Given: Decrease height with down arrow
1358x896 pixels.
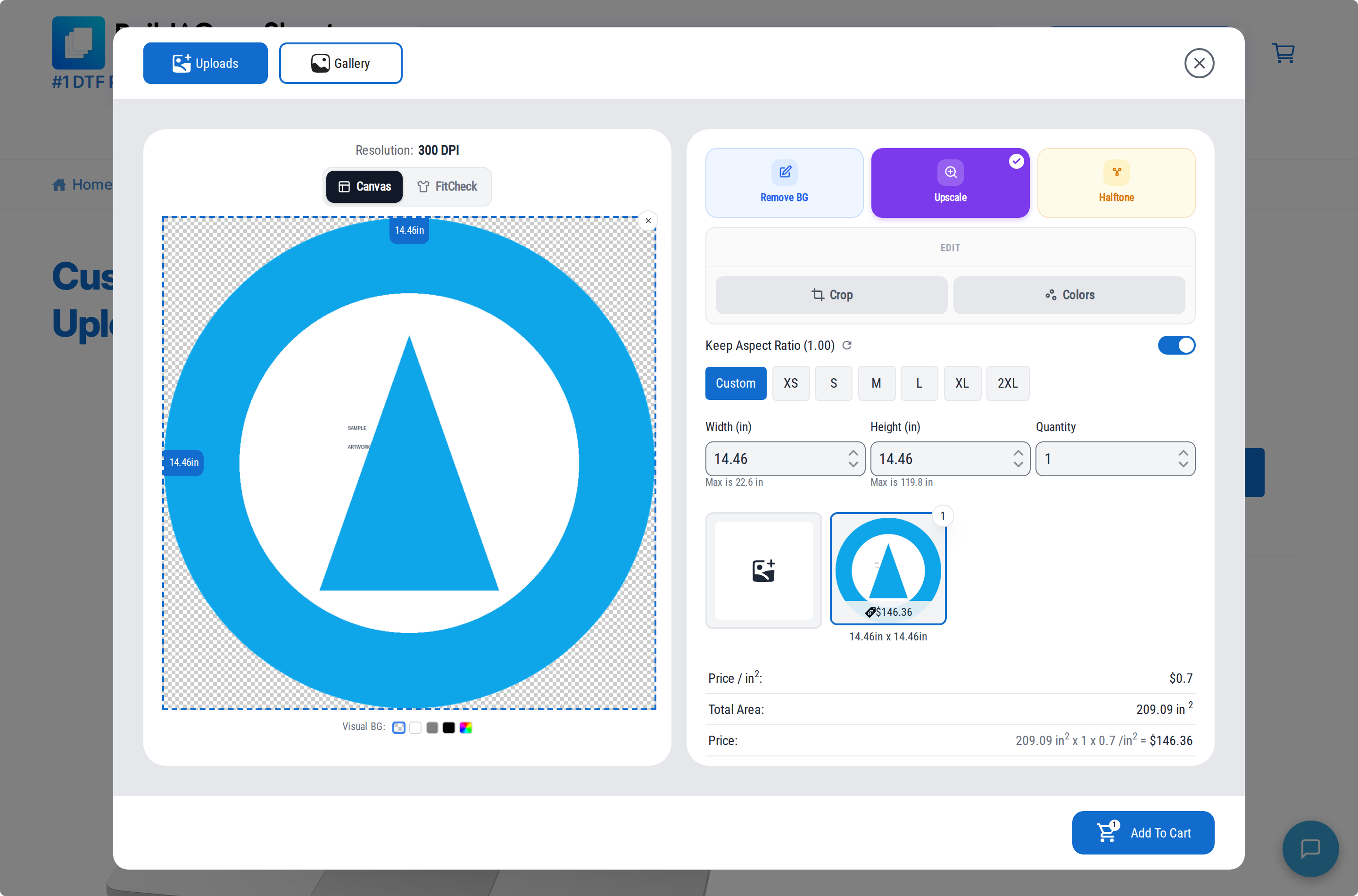Looking at the screenshot, I should click(x=1018, y=465).
